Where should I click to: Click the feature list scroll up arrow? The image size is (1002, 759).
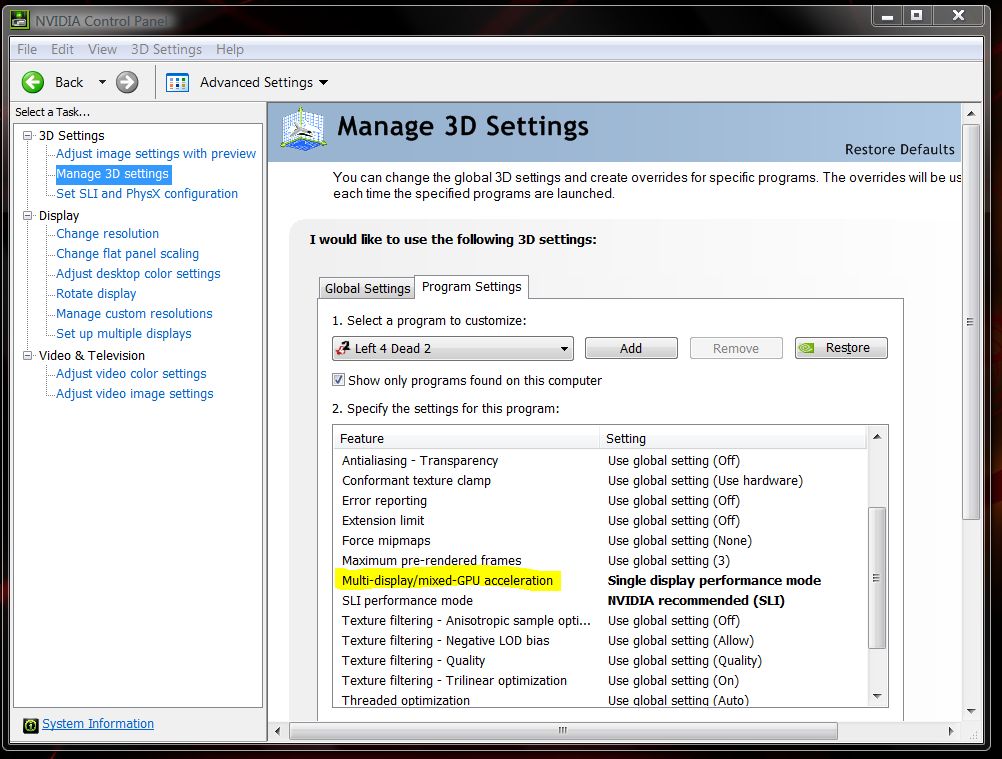(877, 436)
